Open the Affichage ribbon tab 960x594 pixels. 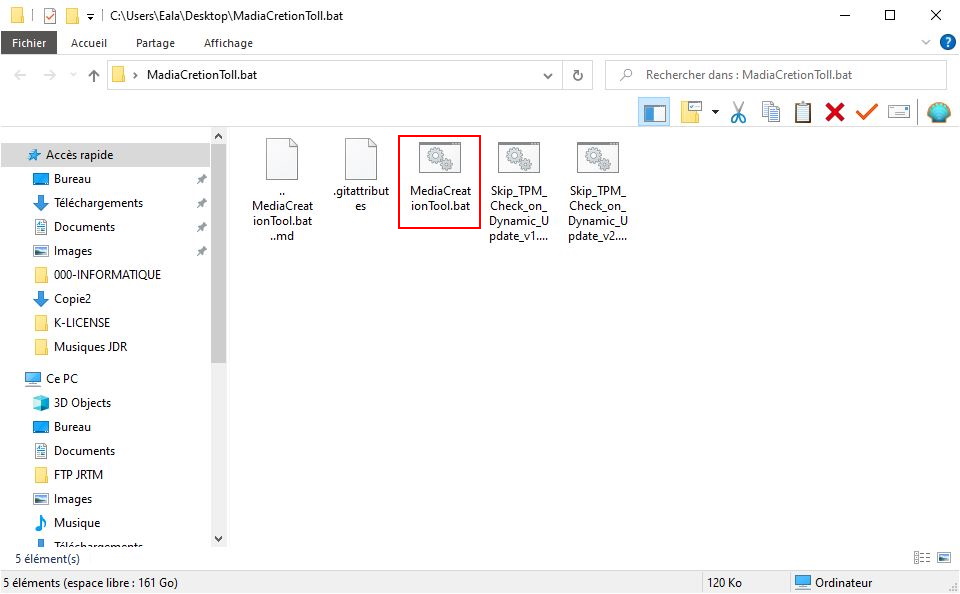point(228,43)
